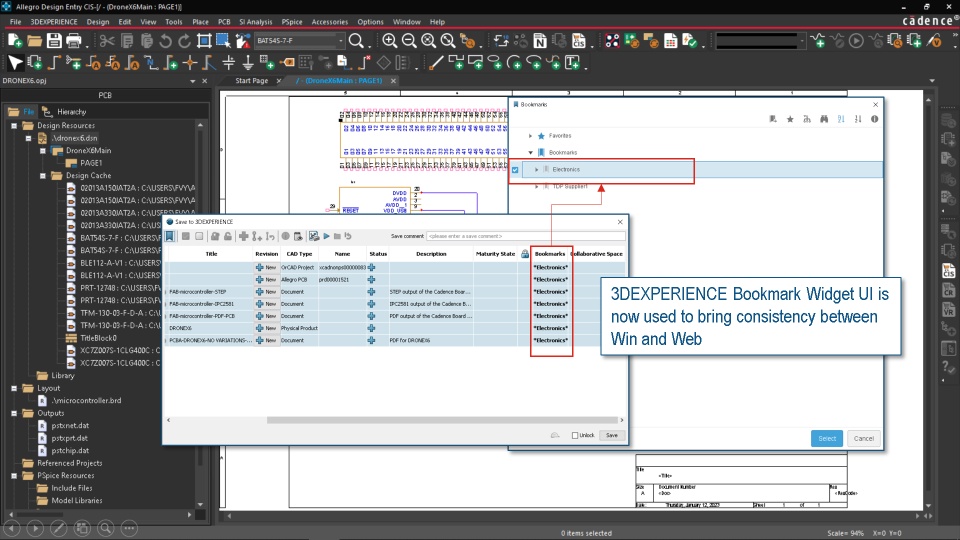Collapse the Bookmarks tree node
The width and height of the screenshot is (960, 540).
[x=530, y=152]
